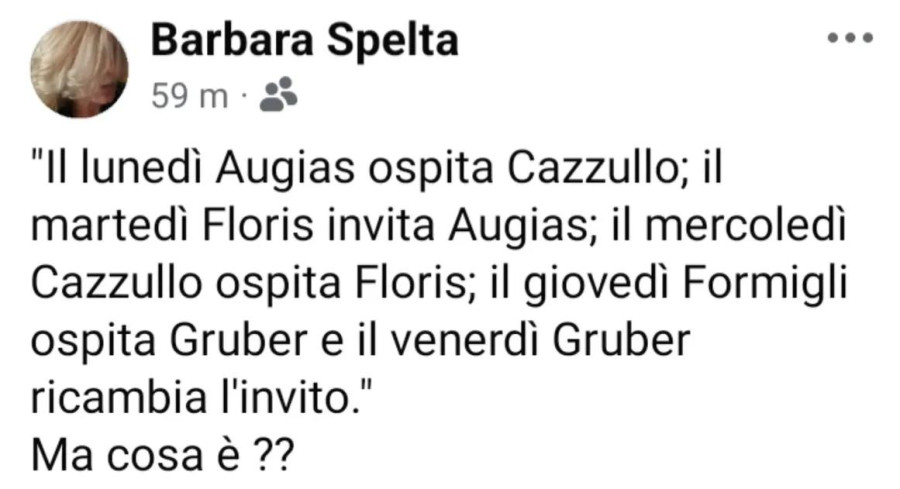
Task: Open the three-dot post options menu
Action: (851, 40)
